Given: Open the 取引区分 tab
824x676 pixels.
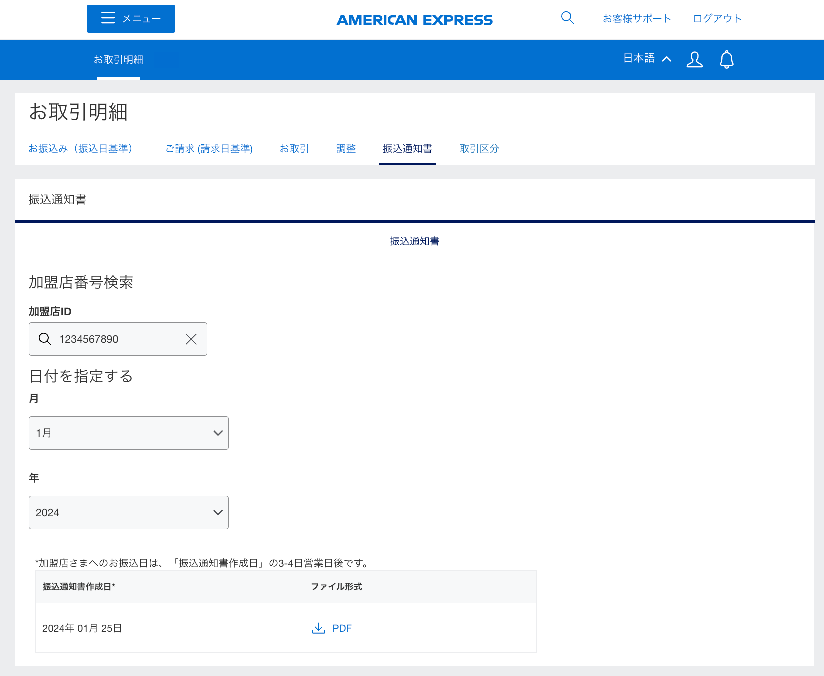Looking at the screenshot, I should coord(479,146).
